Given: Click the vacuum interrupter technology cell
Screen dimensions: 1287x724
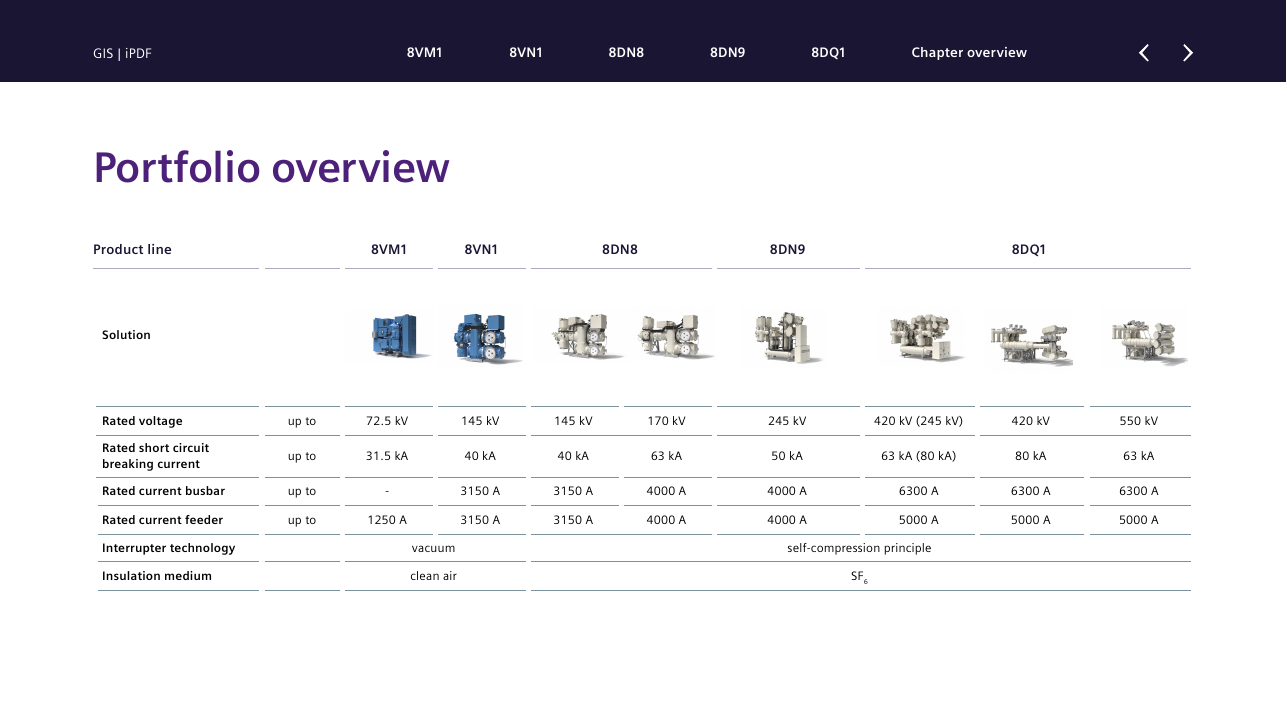Looking at the screenshot, I should (x=433, y=548).
